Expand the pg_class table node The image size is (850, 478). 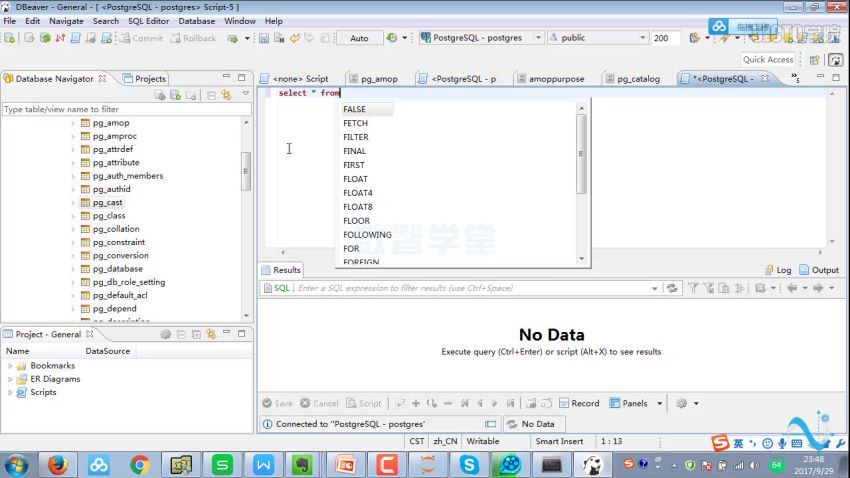click(x=73, y=216)
